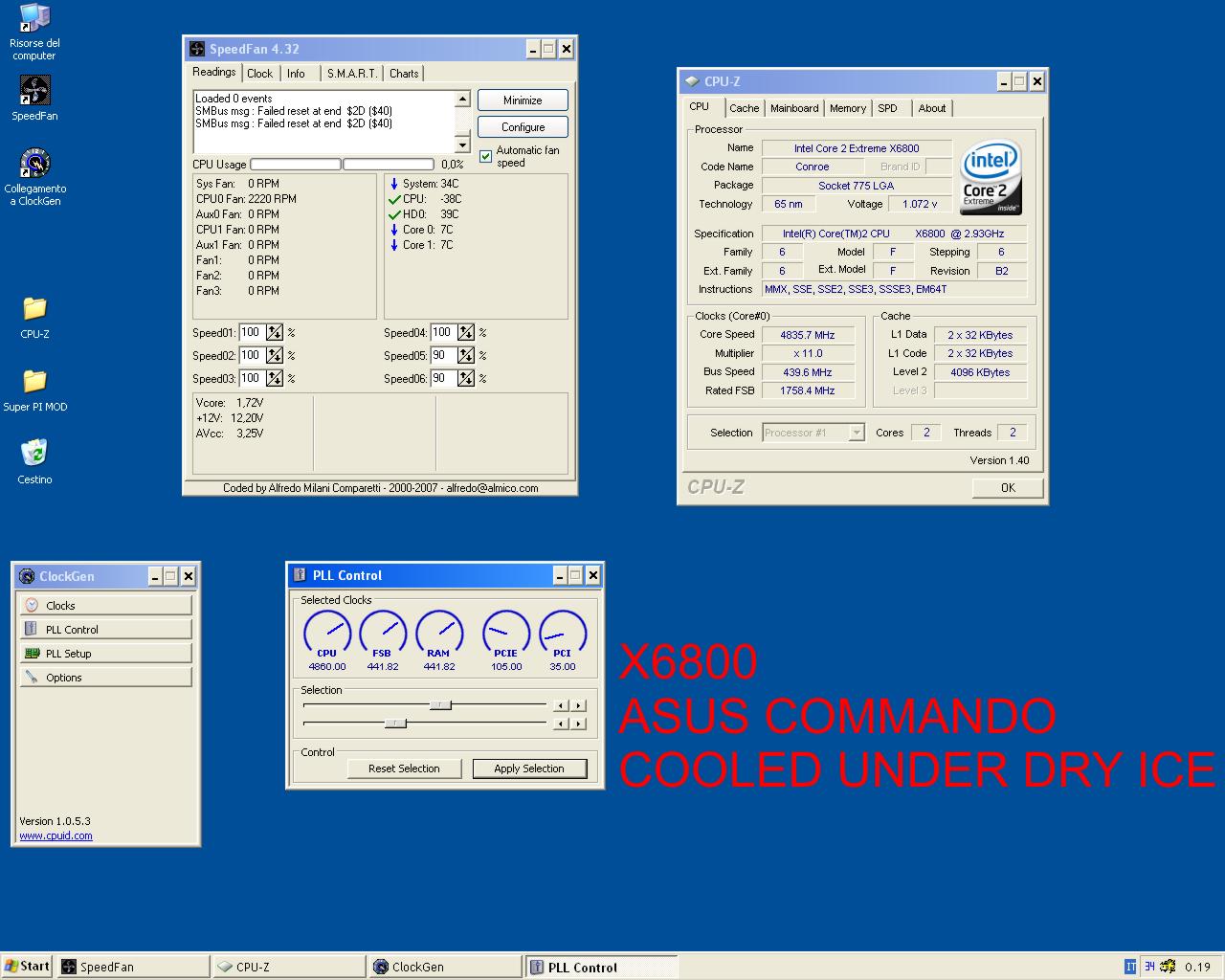
Task: Open Clocks in ClockGen
Action: click(105, 606)
